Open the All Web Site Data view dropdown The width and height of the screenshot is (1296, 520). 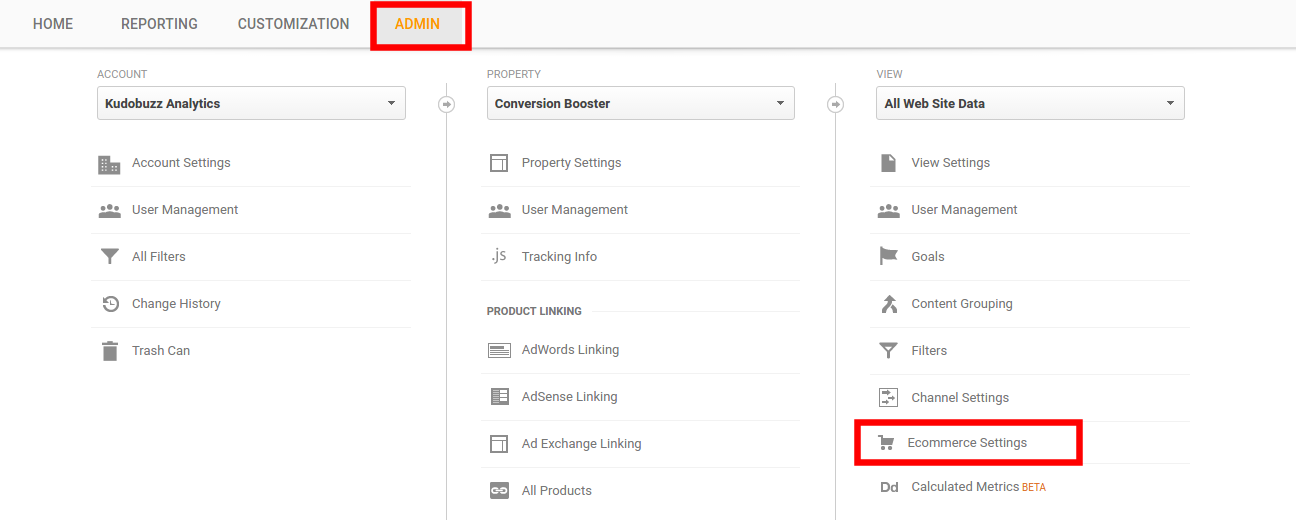point(1030,103)
